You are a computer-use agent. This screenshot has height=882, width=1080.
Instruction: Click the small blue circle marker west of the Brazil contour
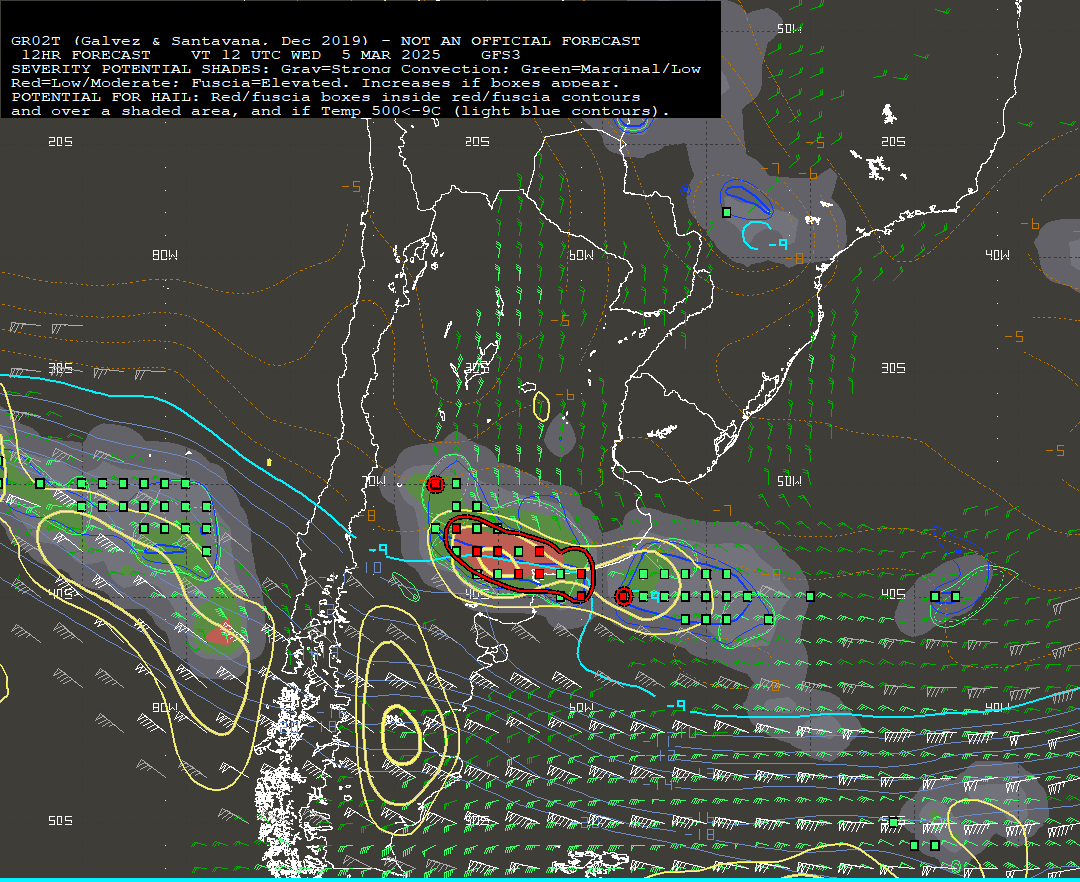[x=685, y=190]
